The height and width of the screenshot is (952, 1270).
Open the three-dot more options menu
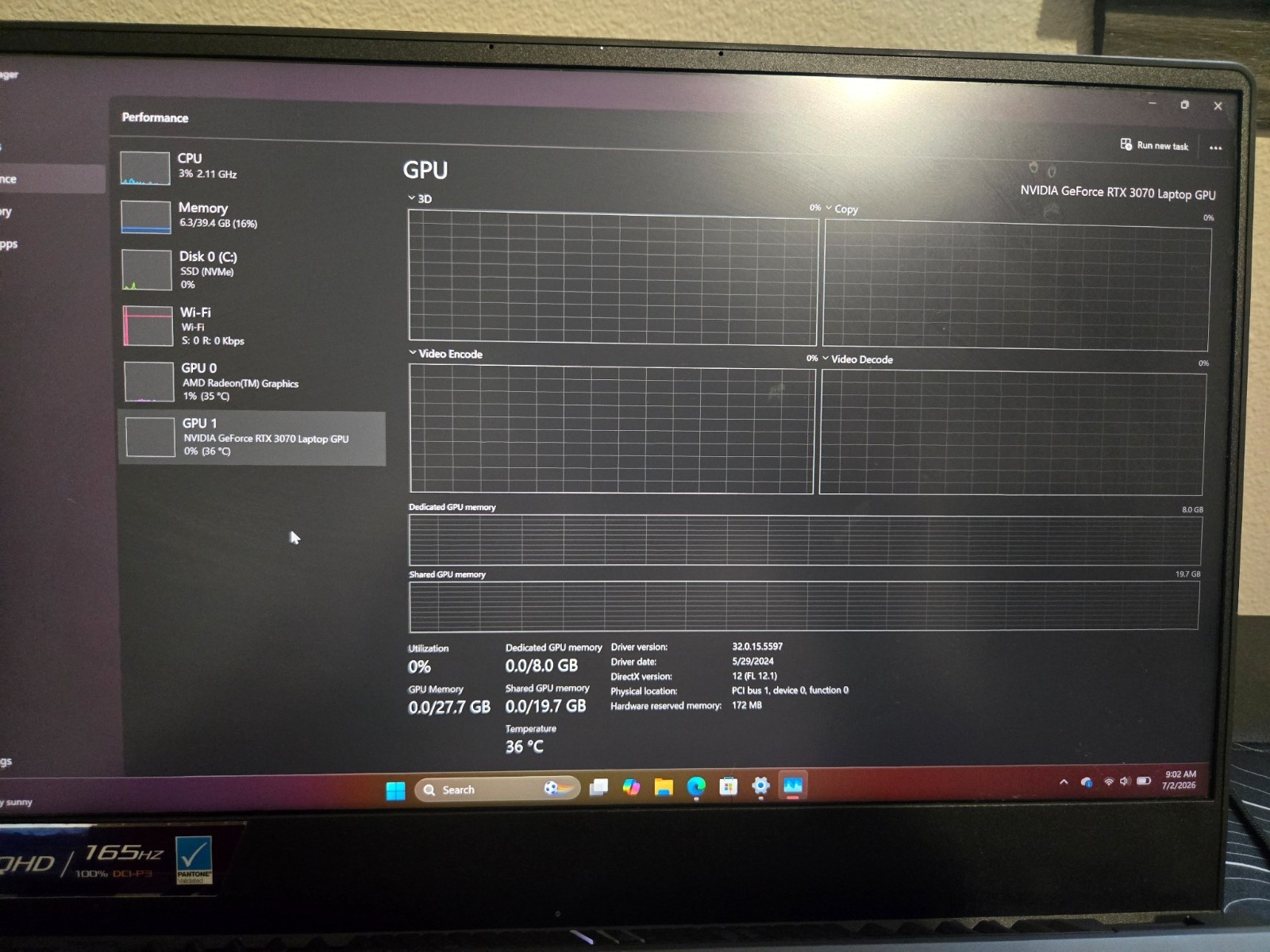[1215, 148]
